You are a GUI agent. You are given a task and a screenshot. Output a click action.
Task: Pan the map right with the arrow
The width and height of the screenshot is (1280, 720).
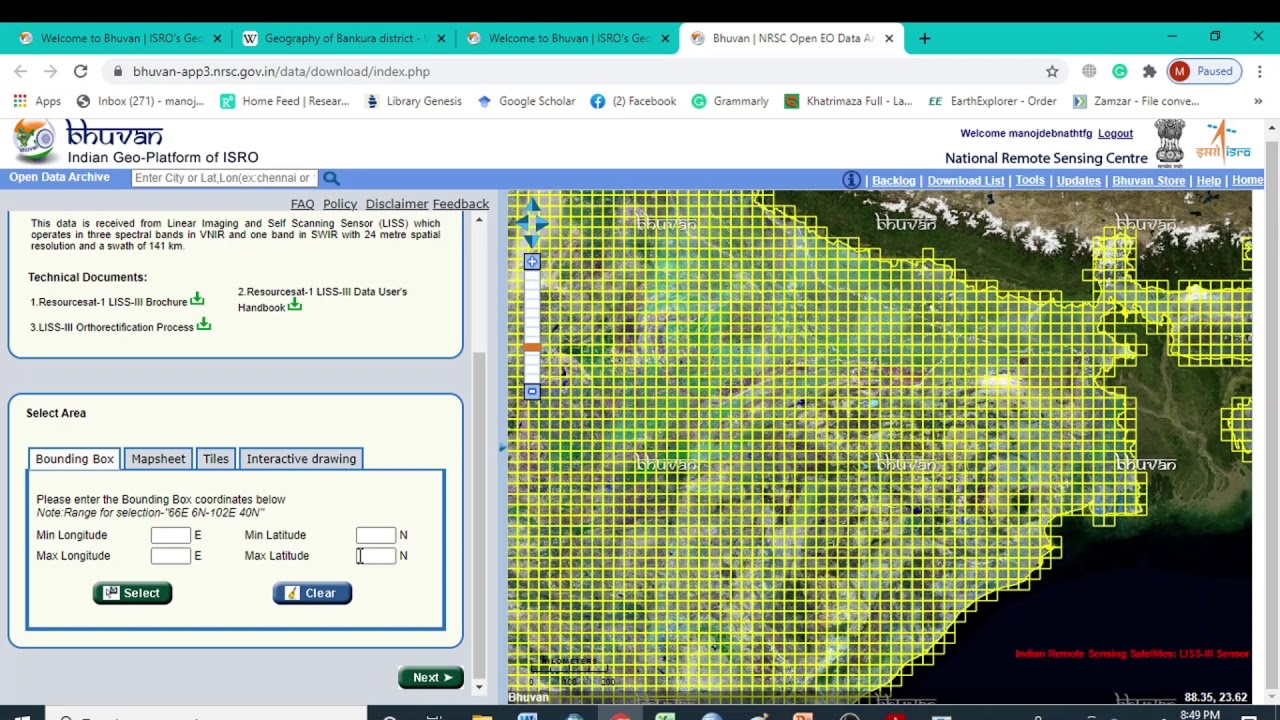tap(544, 222)
